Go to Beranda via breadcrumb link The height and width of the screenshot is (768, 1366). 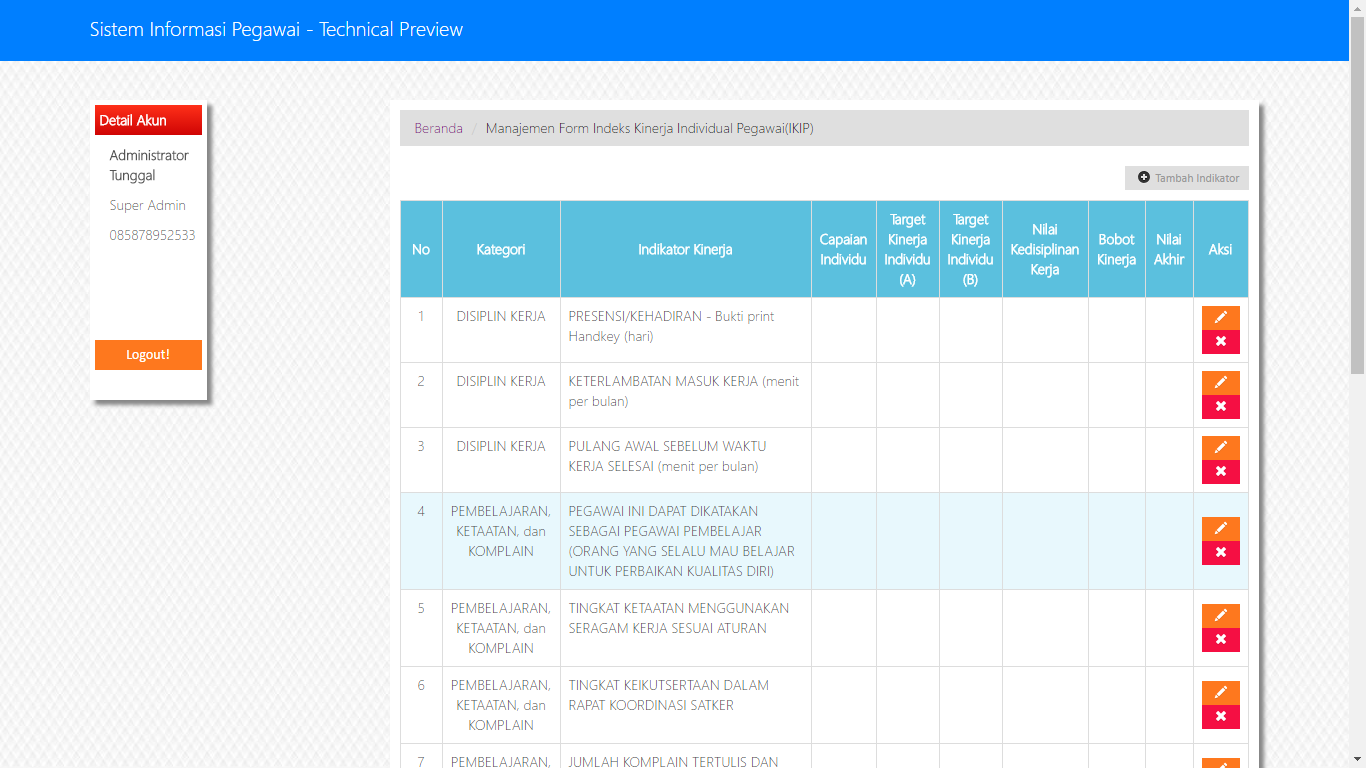[x=438, y=128]
